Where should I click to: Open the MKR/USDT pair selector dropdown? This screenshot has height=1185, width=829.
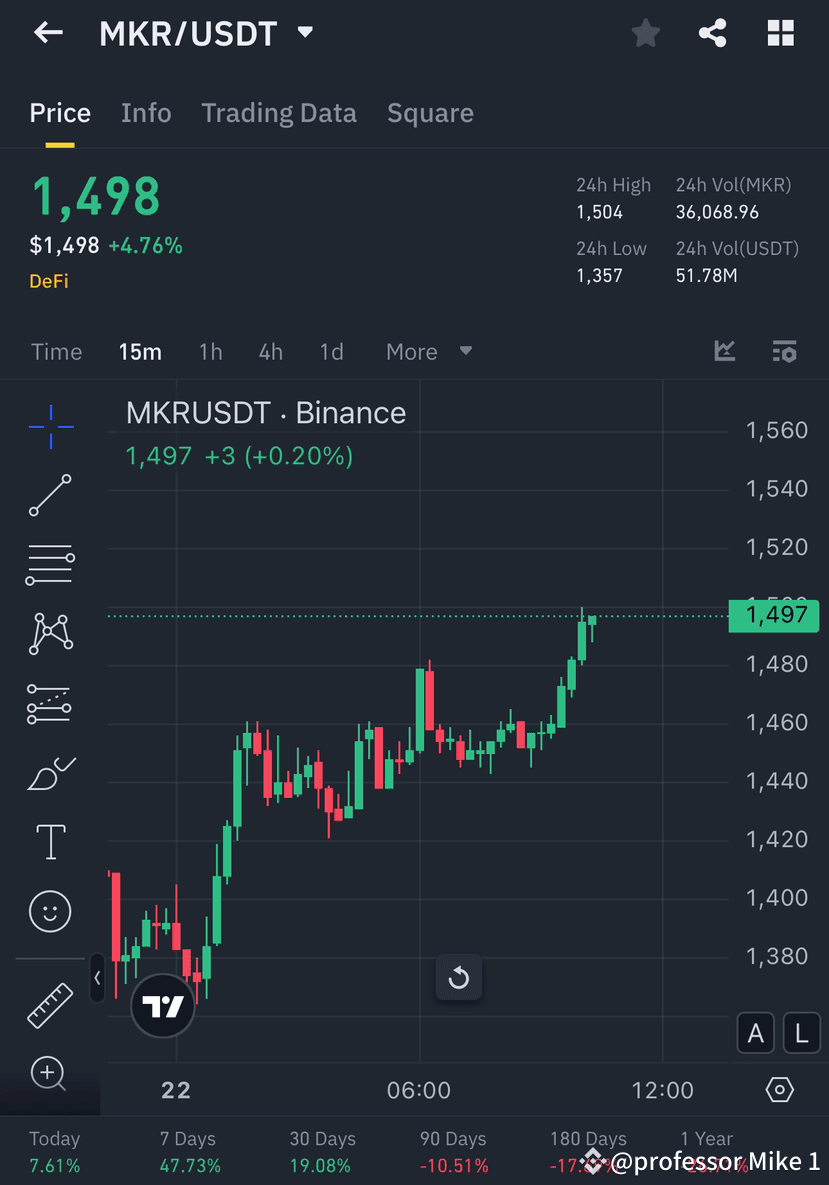[x=305, y=31]
